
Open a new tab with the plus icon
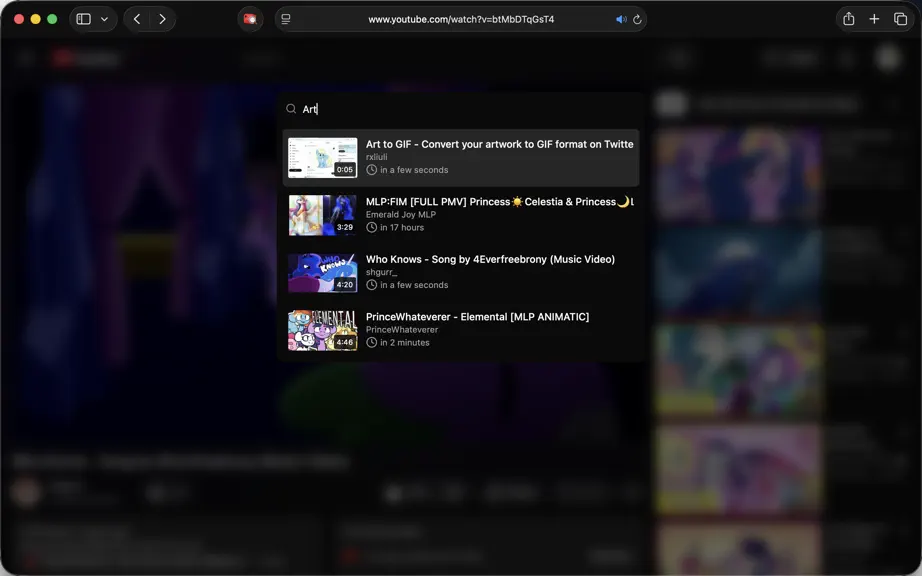874,19
